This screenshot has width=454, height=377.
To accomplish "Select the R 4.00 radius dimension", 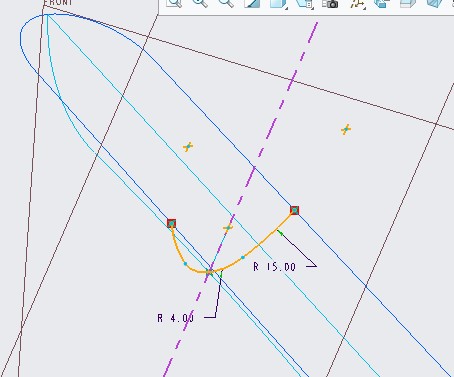I will pos(175,318).
